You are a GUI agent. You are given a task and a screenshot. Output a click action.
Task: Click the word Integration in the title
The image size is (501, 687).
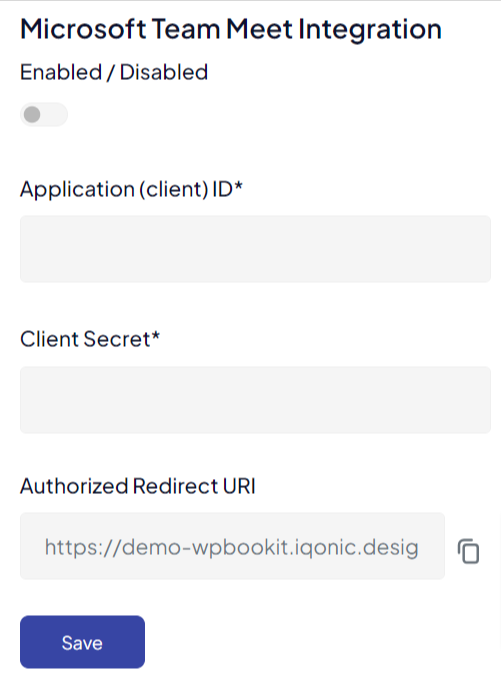click(x=370, y=30)
